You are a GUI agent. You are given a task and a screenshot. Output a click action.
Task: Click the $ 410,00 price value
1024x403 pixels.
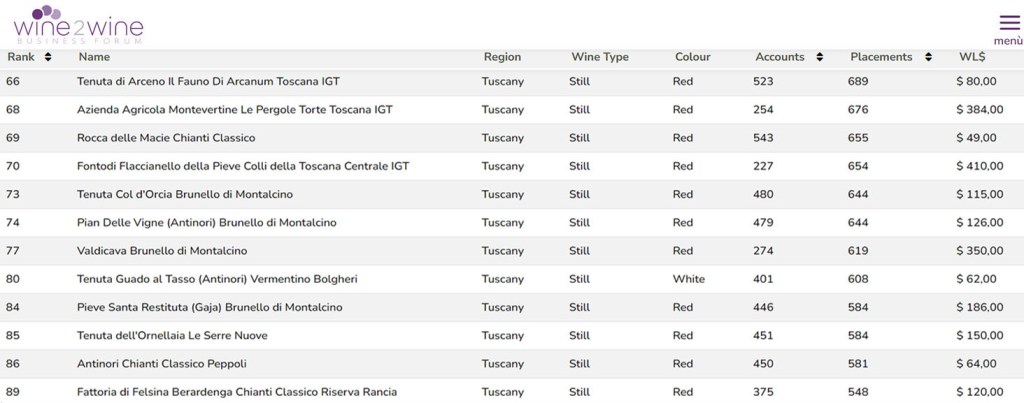[979, 166]
